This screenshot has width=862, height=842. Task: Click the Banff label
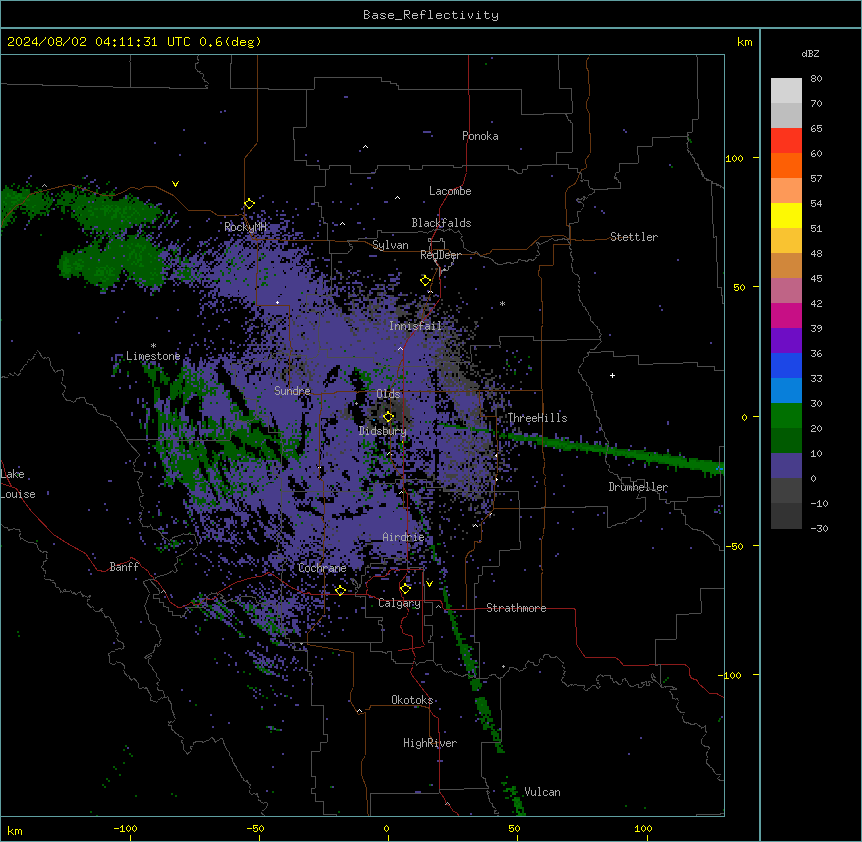tap(124, 567)
